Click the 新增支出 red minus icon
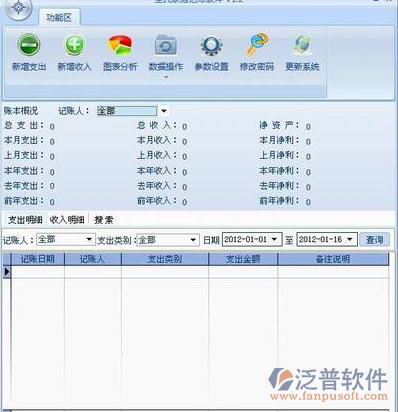The width and height of the screenshot is (398, 412). click(29, 45)
